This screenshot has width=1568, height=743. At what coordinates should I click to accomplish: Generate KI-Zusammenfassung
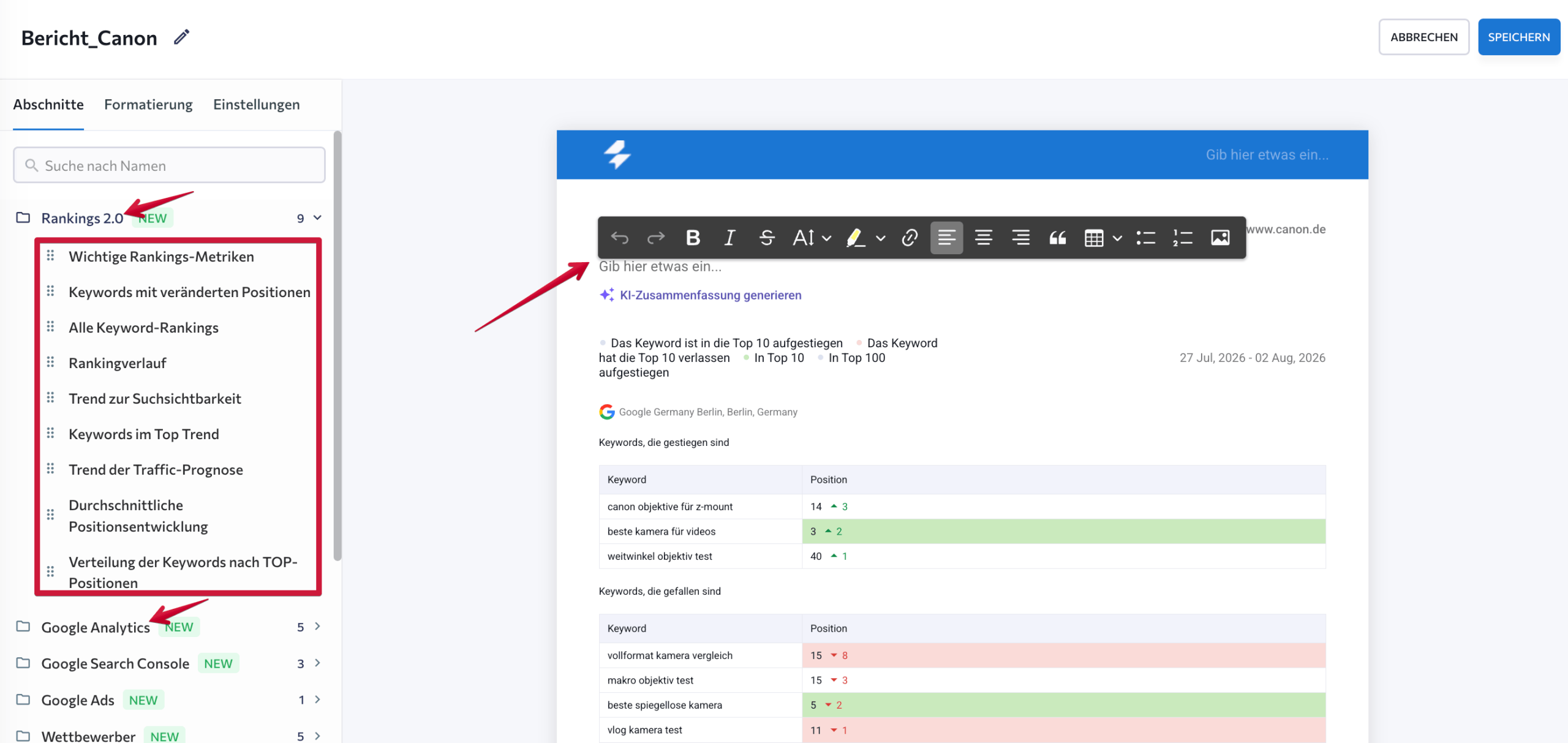click(x=710, y=295)
